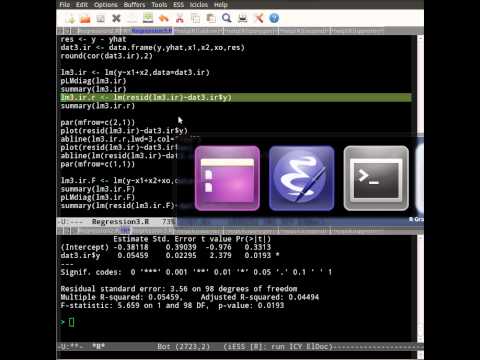
Task: Open Preferences with the tools icon
Action: click(259, 18)
